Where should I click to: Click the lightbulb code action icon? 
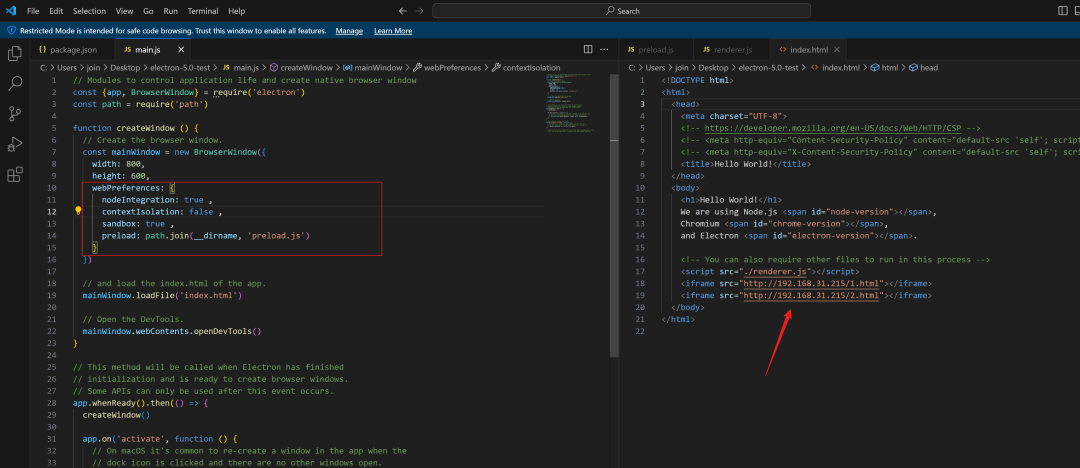pyautogui.click(x=79, y=212)
